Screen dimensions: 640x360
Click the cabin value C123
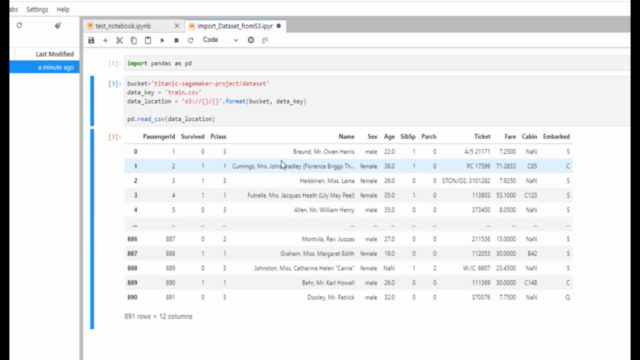coord(531,196)
